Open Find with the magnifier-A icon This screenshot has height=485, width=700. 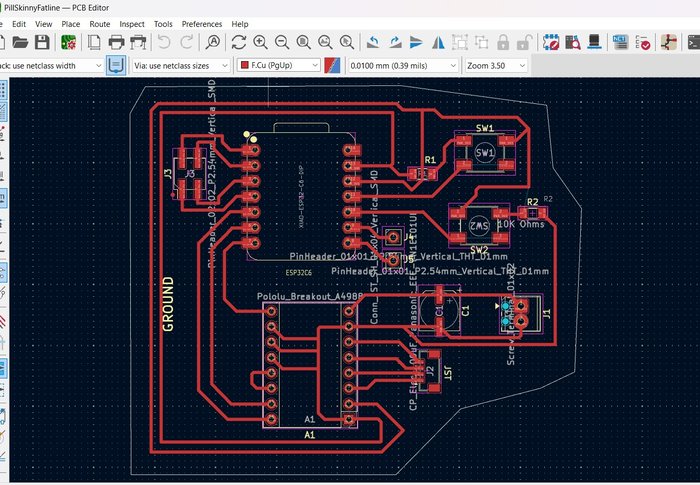pyautogui.click(x=213, y=42)
